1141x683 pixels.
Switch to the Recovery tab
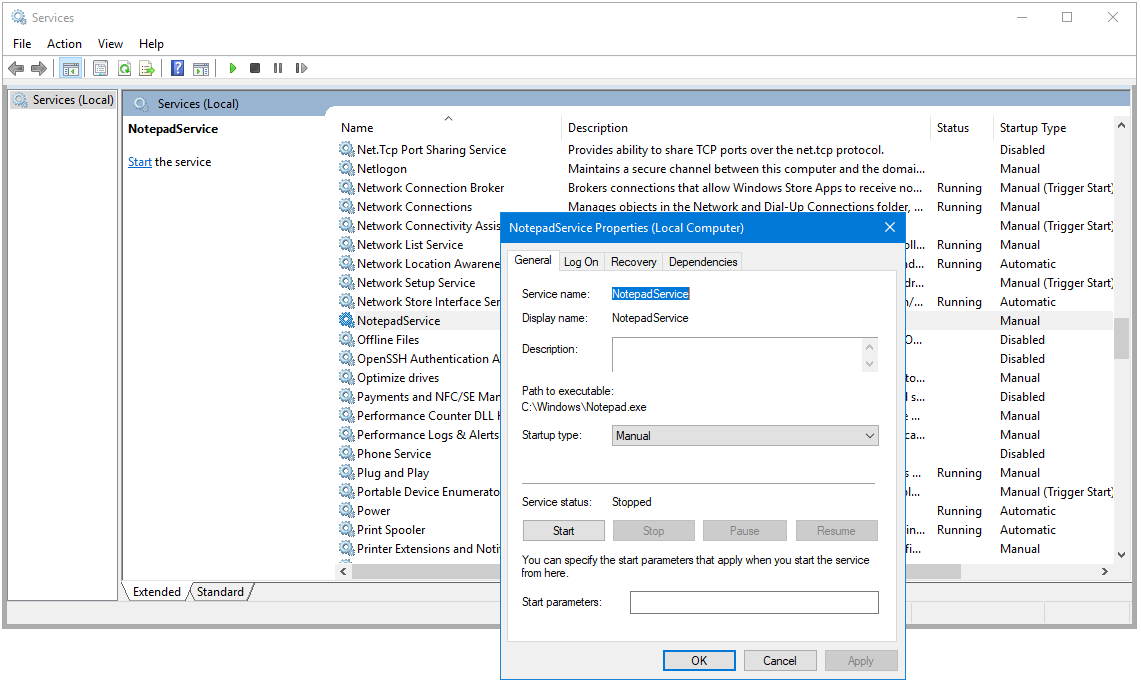click(634, 262)
